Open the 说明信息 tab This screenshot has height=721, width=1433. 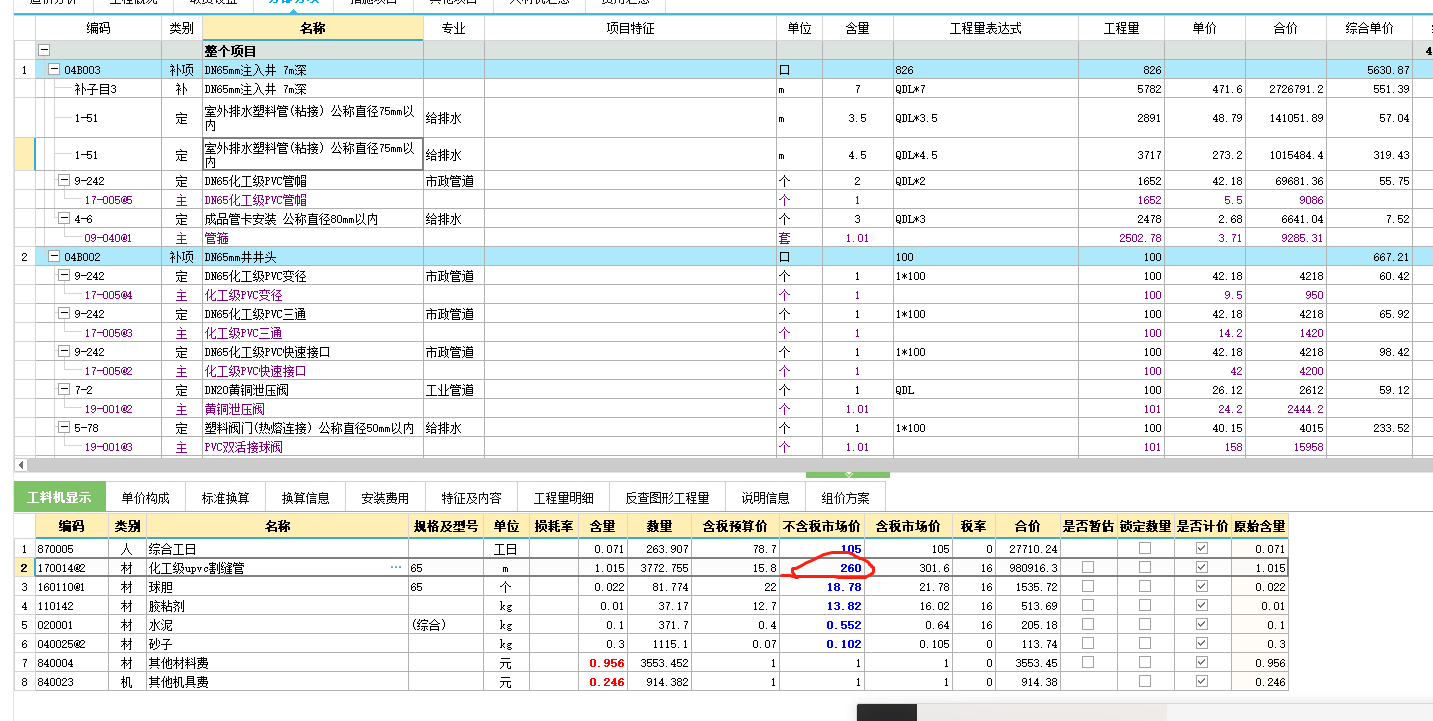pos(766,497)
